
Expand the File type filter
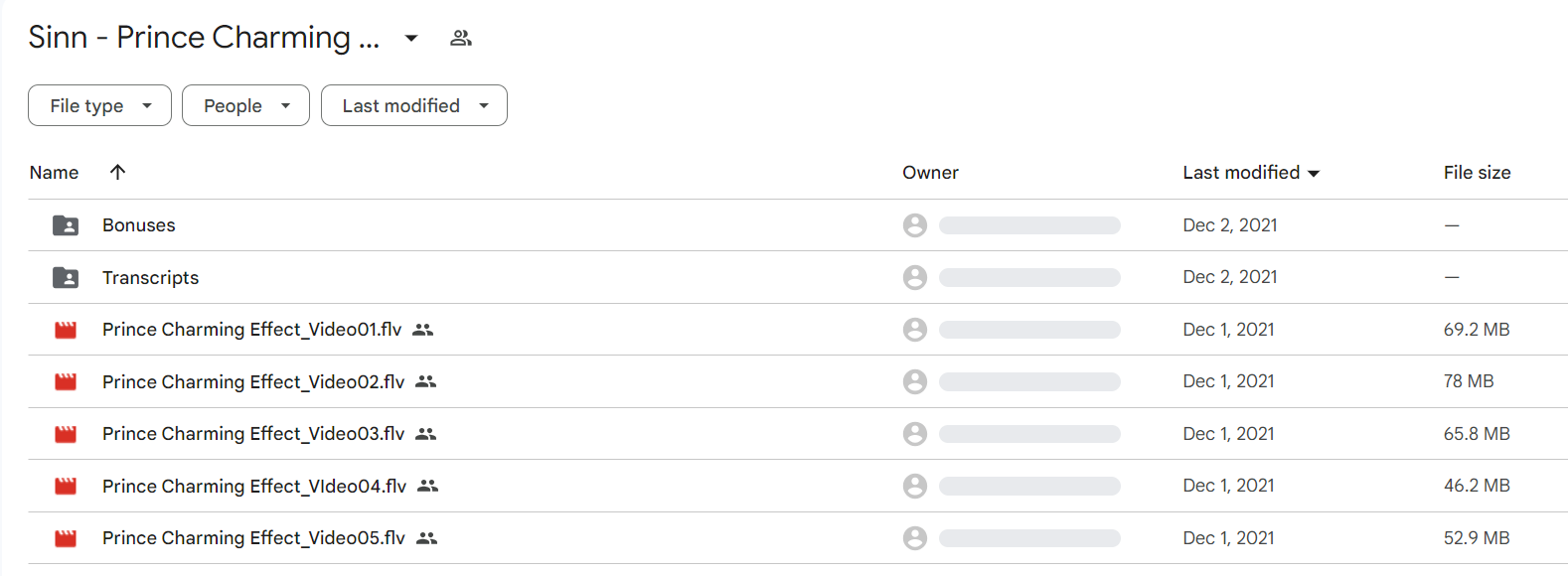(99, 105)
